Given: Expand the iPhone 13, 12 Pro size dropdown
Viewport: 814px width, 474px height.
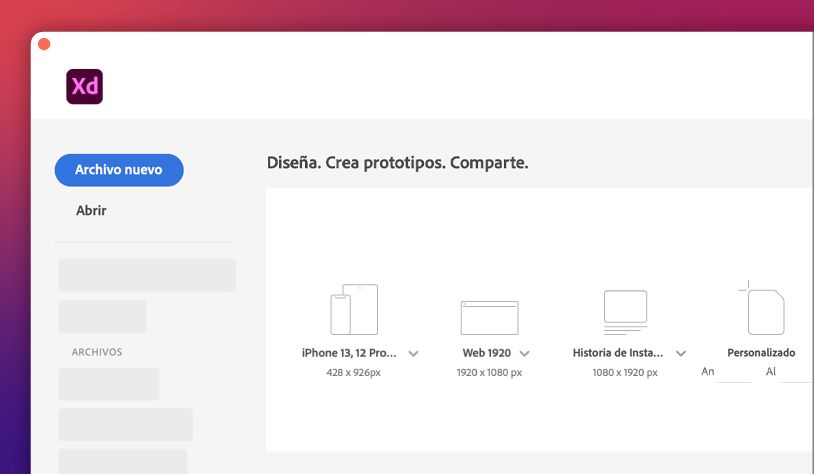Looking at the screenshot, I should tap(414, 353).
